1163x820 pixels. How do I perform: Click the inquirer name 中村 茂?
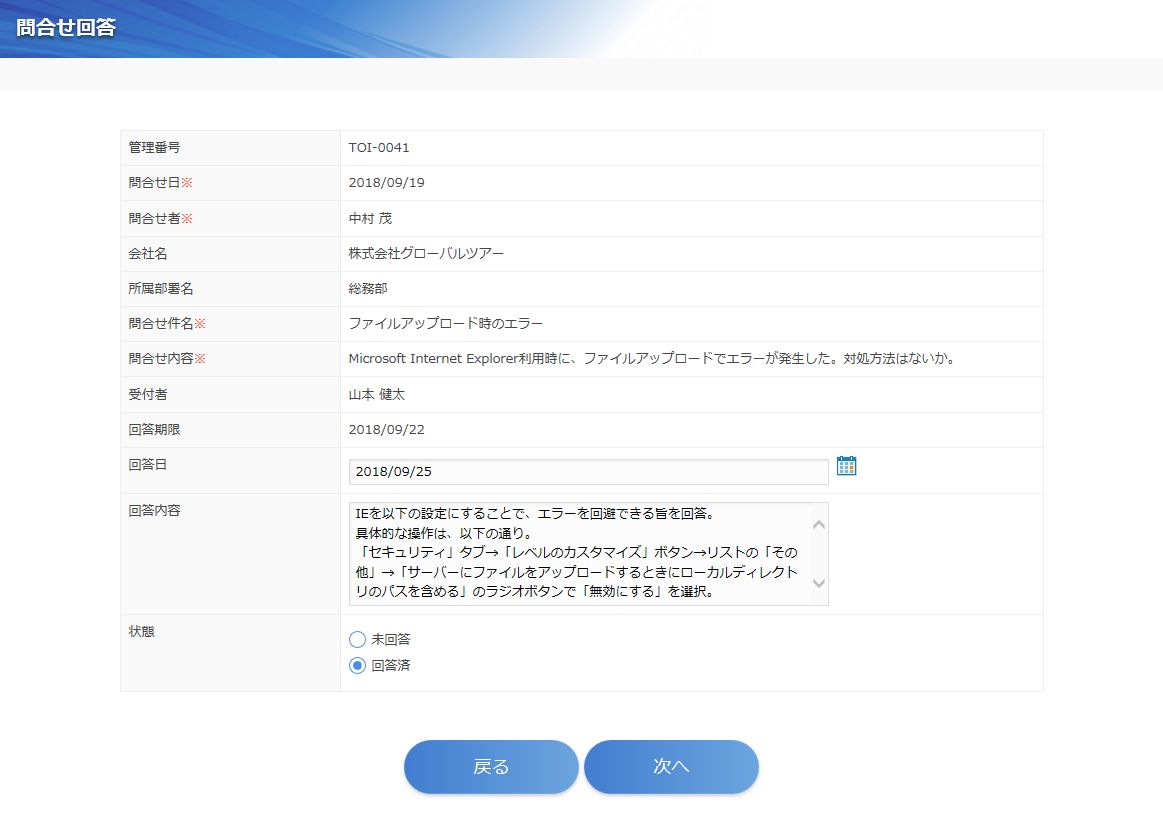(370, 218)
